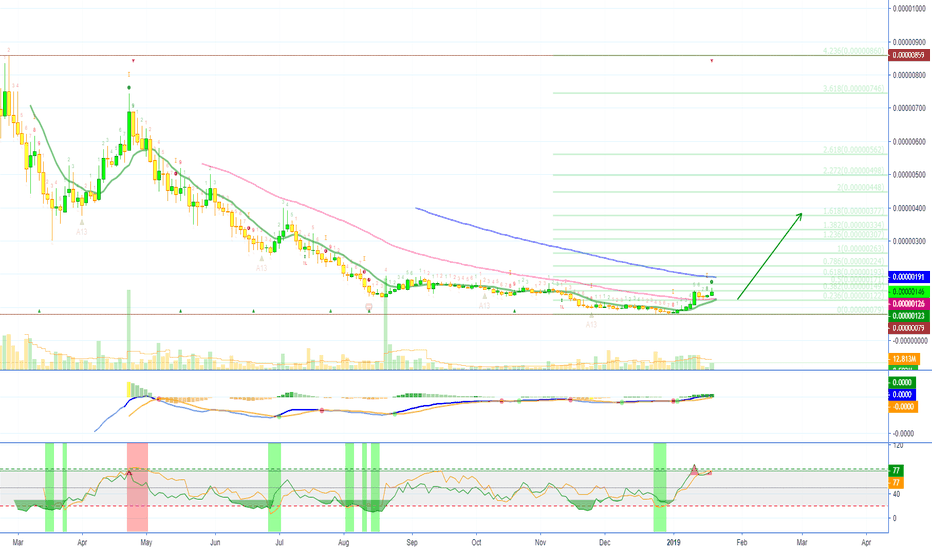Click Dec on the time axis
932x550 pixels.
coord(604,542)
